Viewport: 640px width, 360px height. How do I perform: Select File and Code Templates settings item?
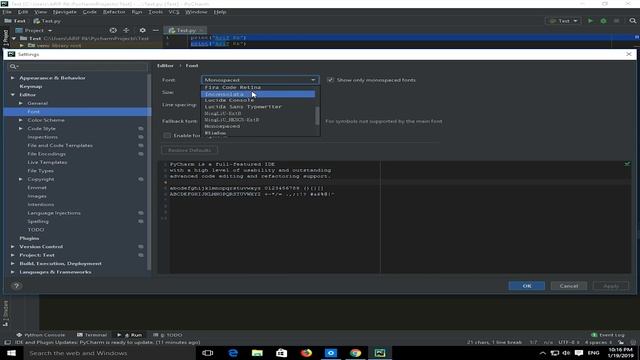click(60, 145)
